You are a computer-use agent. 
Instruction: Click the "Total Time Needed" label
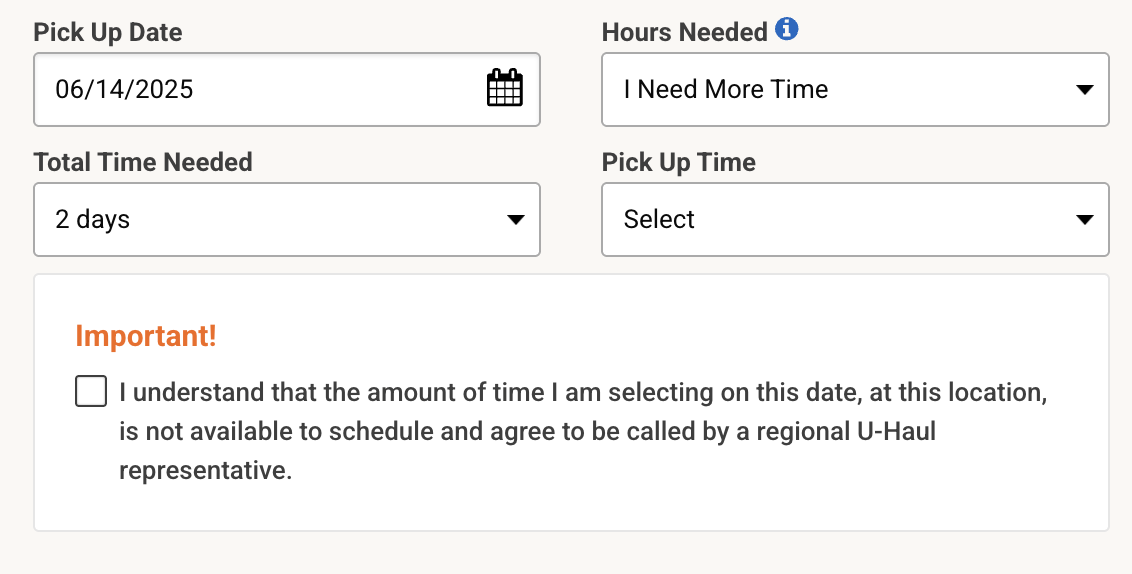click(143, 162)
